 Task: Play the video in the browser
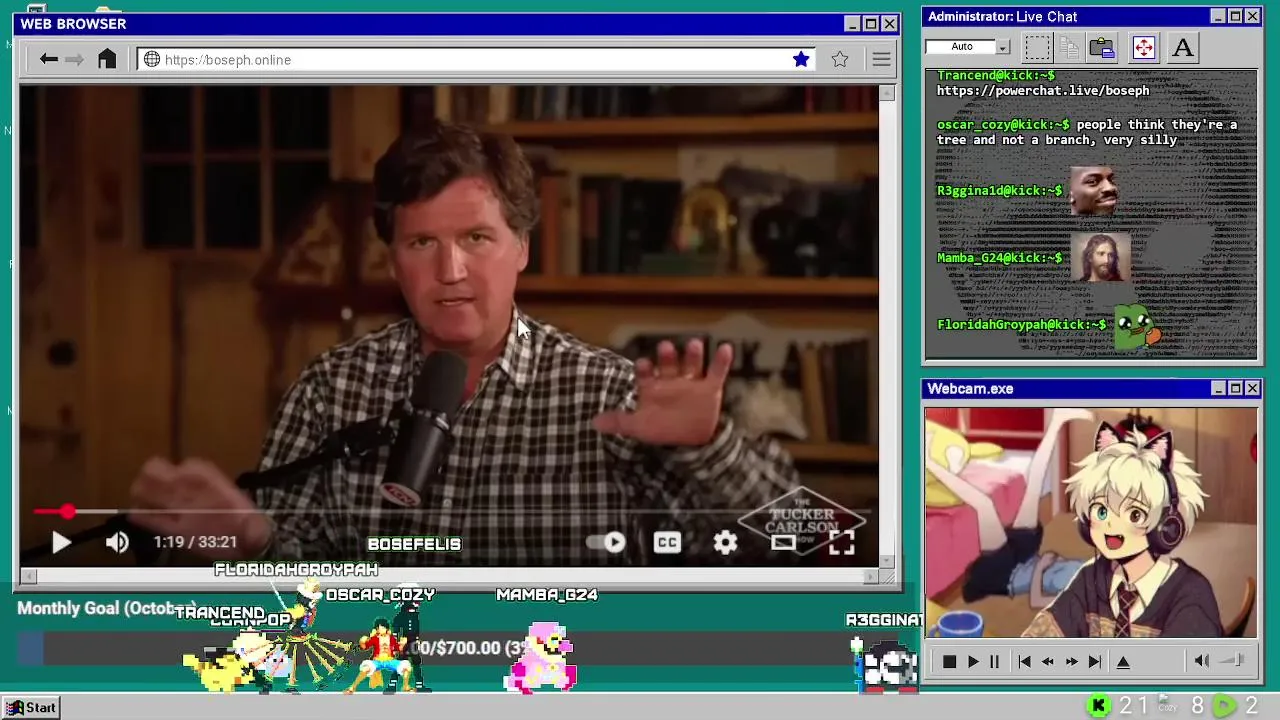click(x=61, y=542)
